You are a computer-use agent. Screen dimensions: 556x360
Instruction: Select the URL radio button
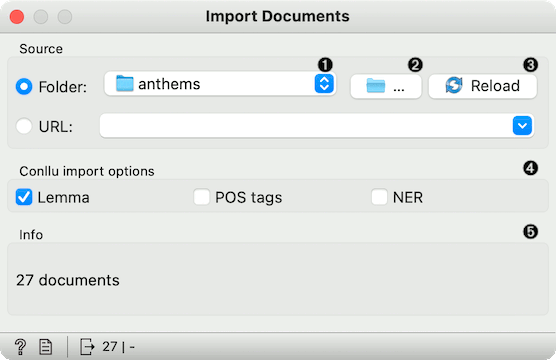point(24,126)
